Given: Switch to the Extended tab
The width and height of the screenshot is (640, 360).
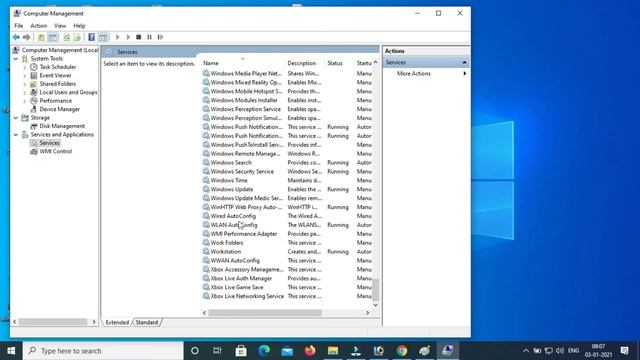Looking at the screenshot, I should [117, 322].
